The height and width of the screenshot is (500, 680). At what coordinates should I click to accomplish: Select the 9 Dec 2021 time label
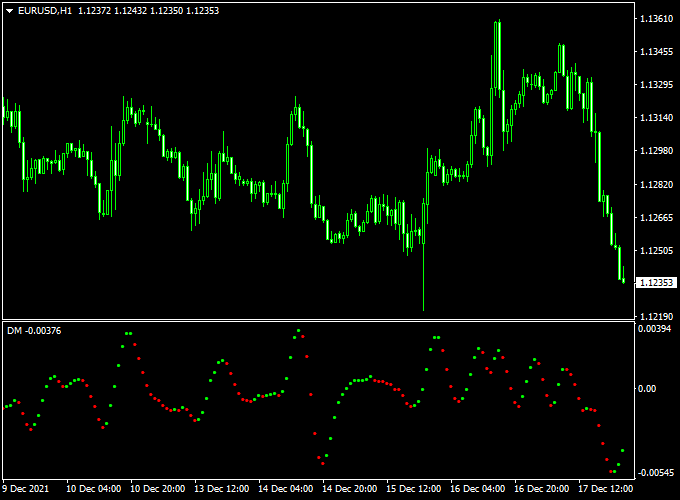pyautogui.click(x=26, y=489)
